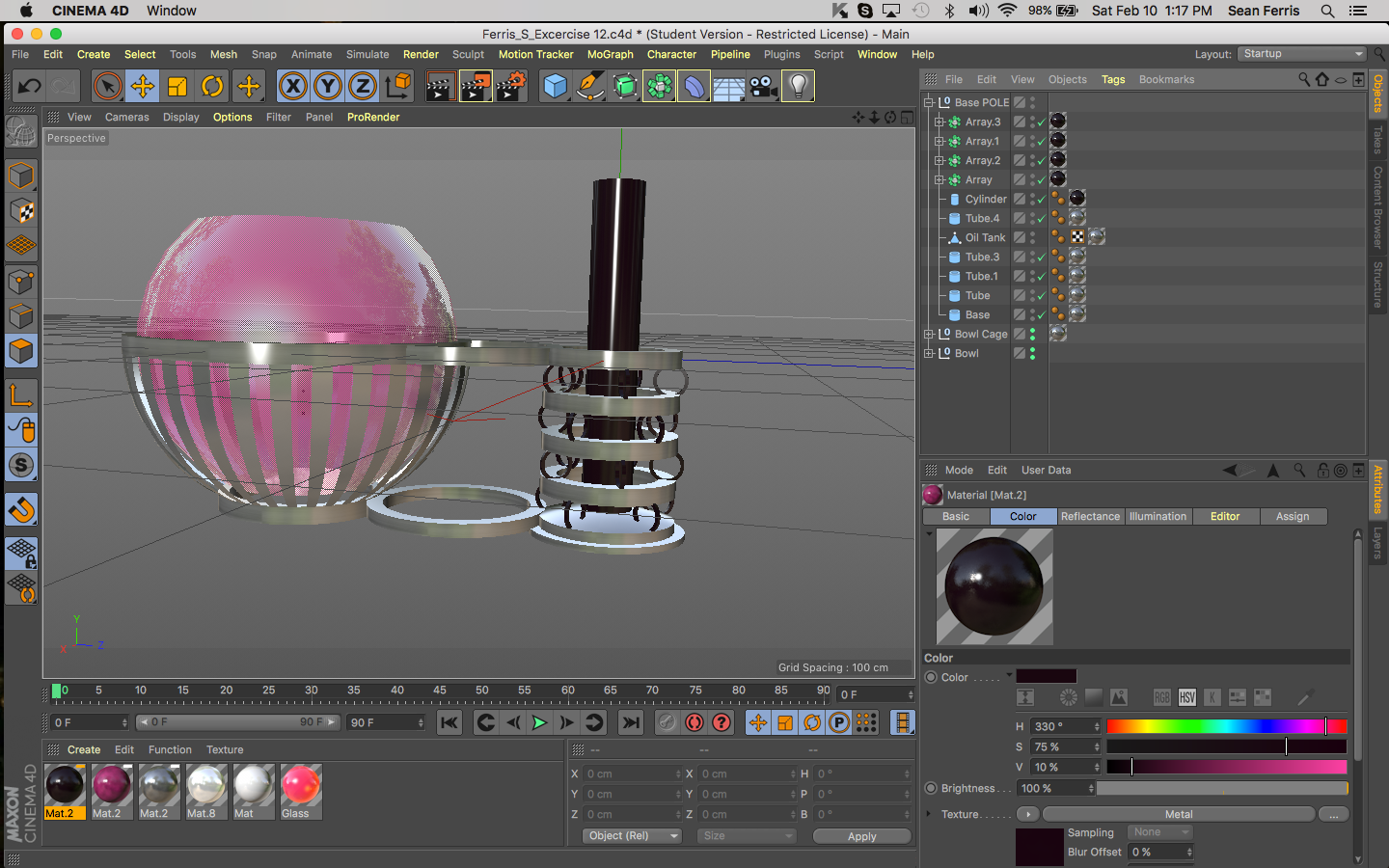1389x868 pixels.
Task: Open the Object (Rel) coordinate dropdown
Action: [x=633, y=836]
